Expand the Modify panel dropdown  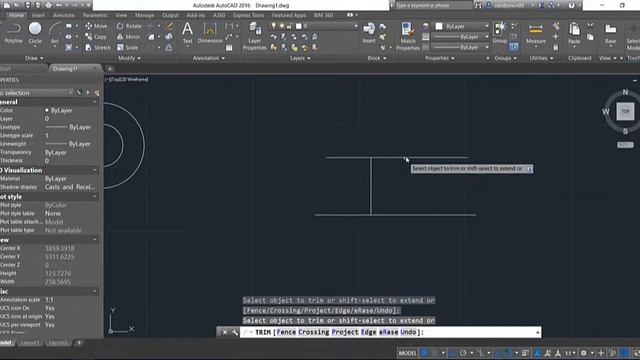(x=129, y=58)
